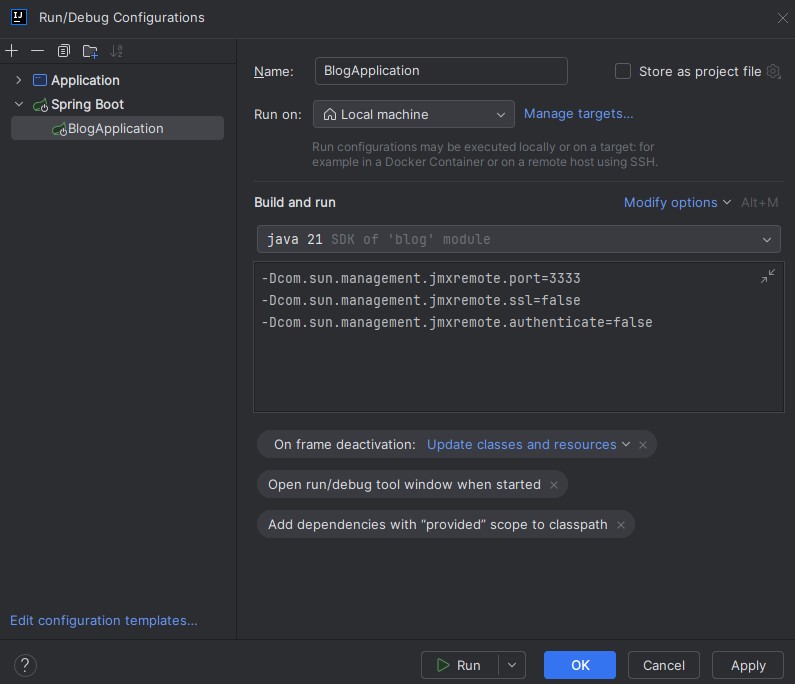Close the Run/Debug Configurations dialog
Image resolution: width=795 pixels, height=684 pixels.
782,18
